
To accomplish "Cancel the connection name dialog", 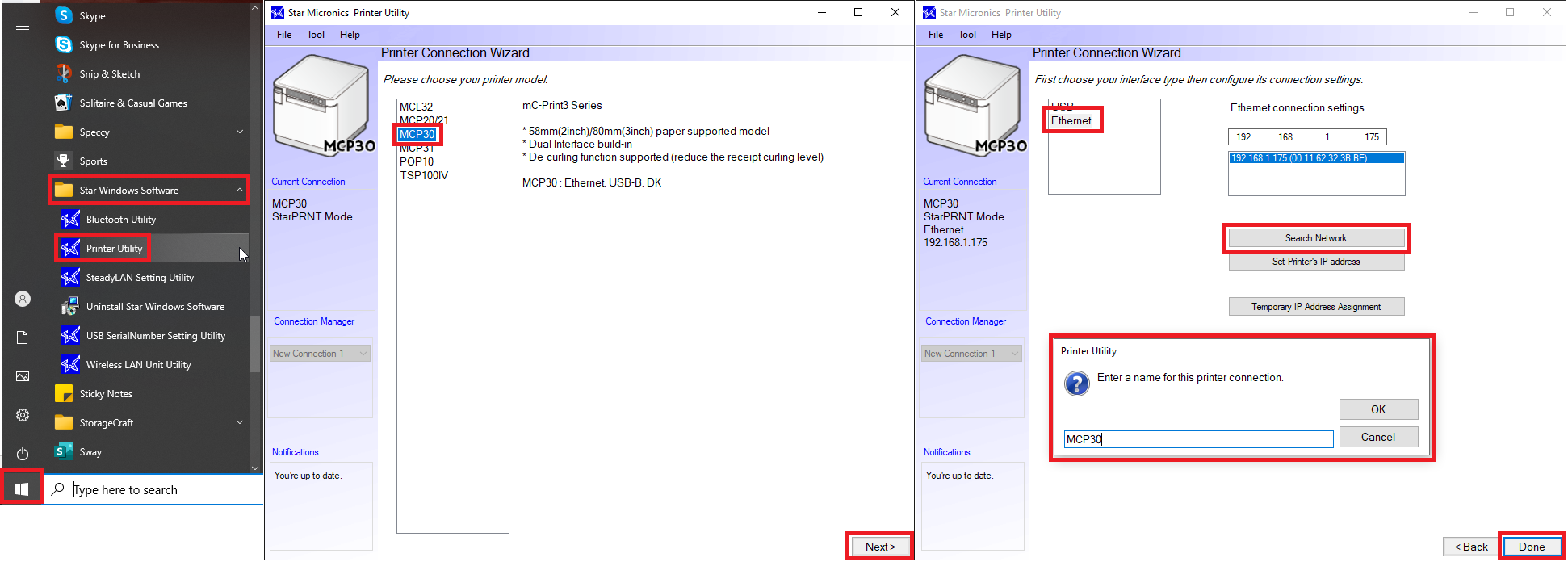I will pyautogui.click(x=1378, y=437).
